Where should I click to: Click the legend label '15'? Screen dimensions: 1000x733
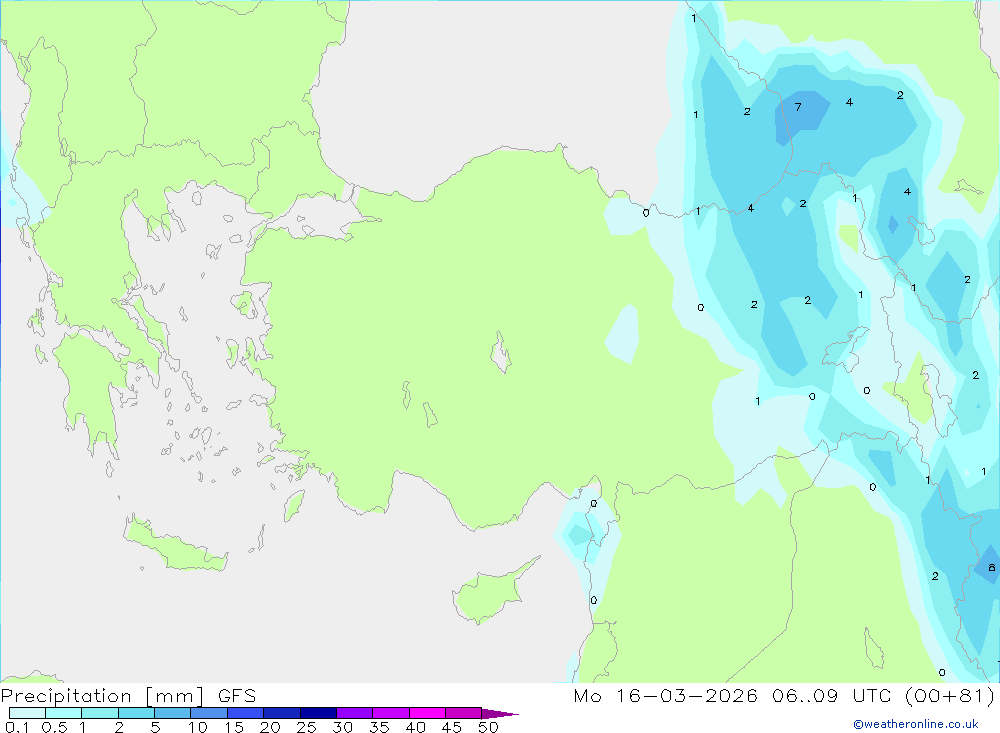234,727
